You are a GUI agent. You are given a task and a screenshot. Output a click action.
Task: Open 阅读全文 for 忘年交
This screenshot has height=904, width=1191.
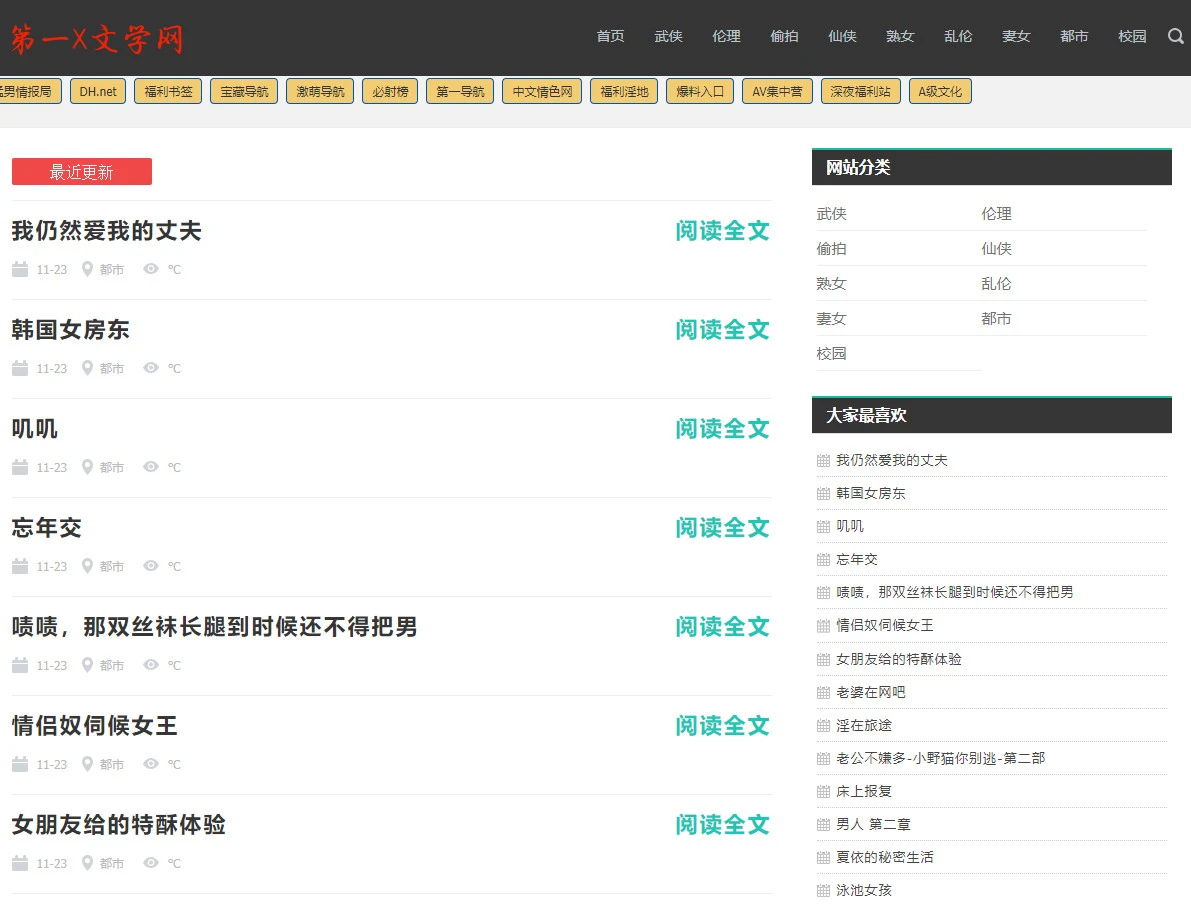coord(722,528)
